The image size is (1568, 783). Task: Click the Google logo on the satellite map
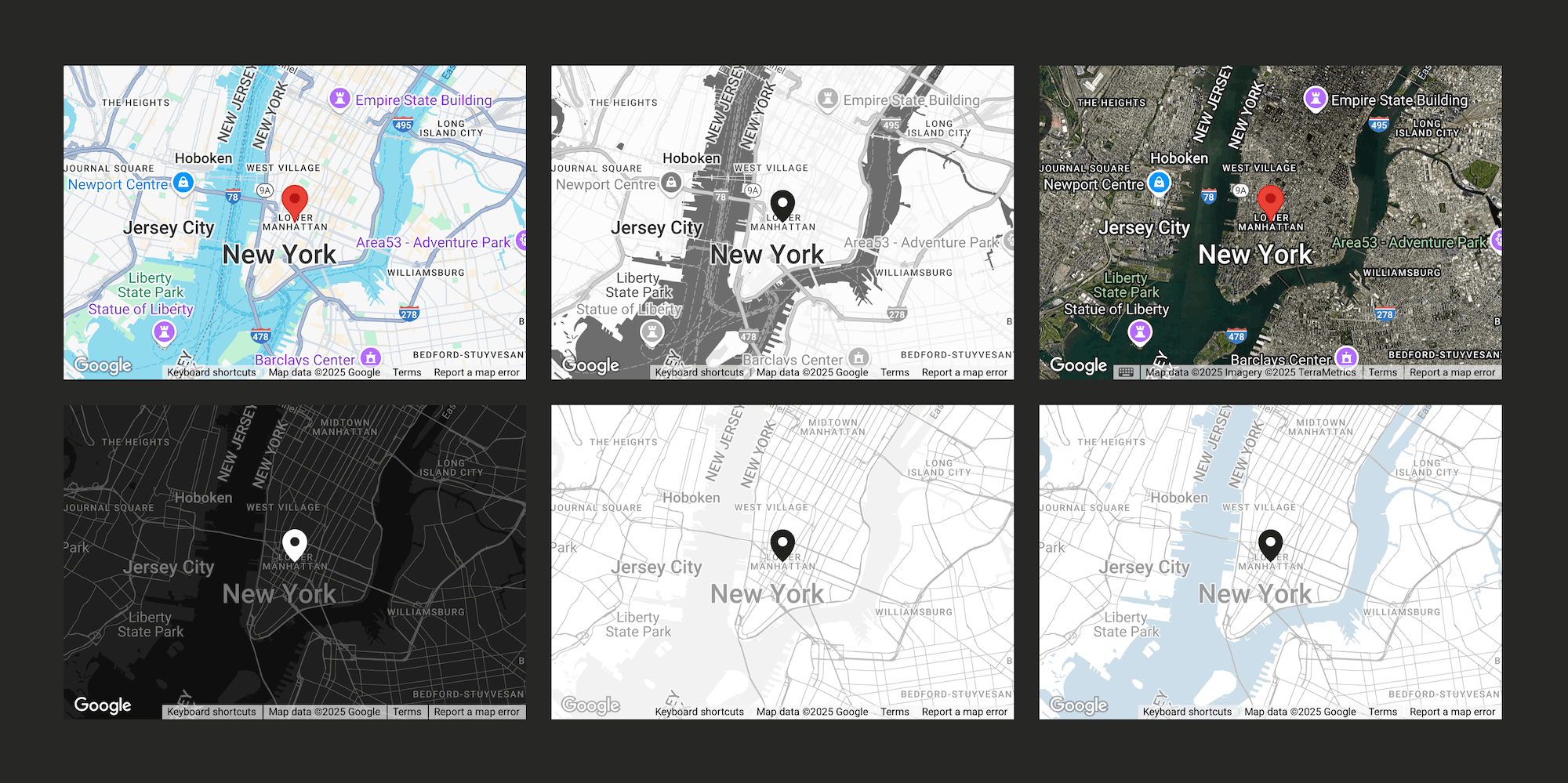pos(1078,365)
